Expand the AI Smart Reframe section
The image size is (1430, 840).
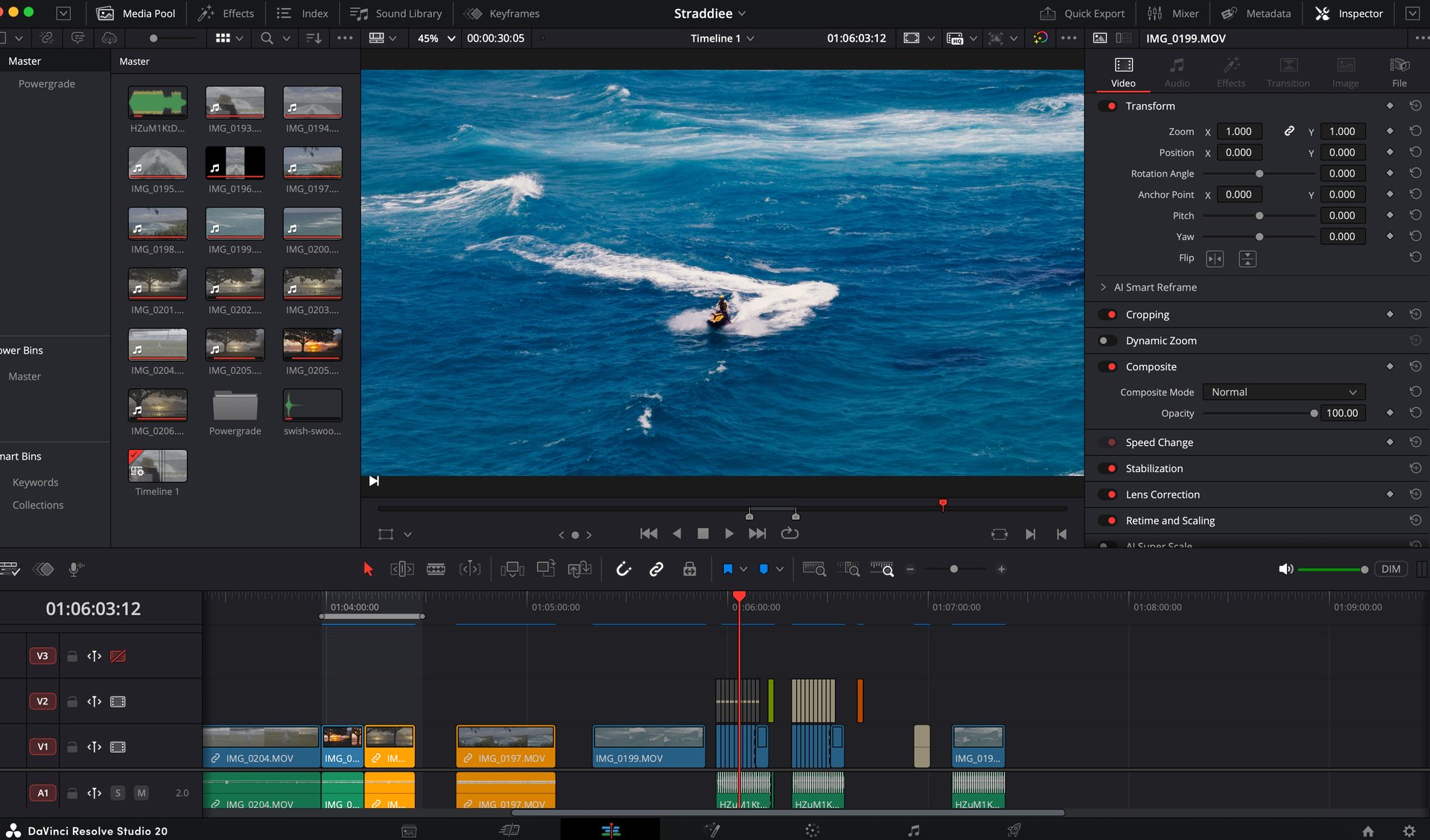pos(1103,287)
